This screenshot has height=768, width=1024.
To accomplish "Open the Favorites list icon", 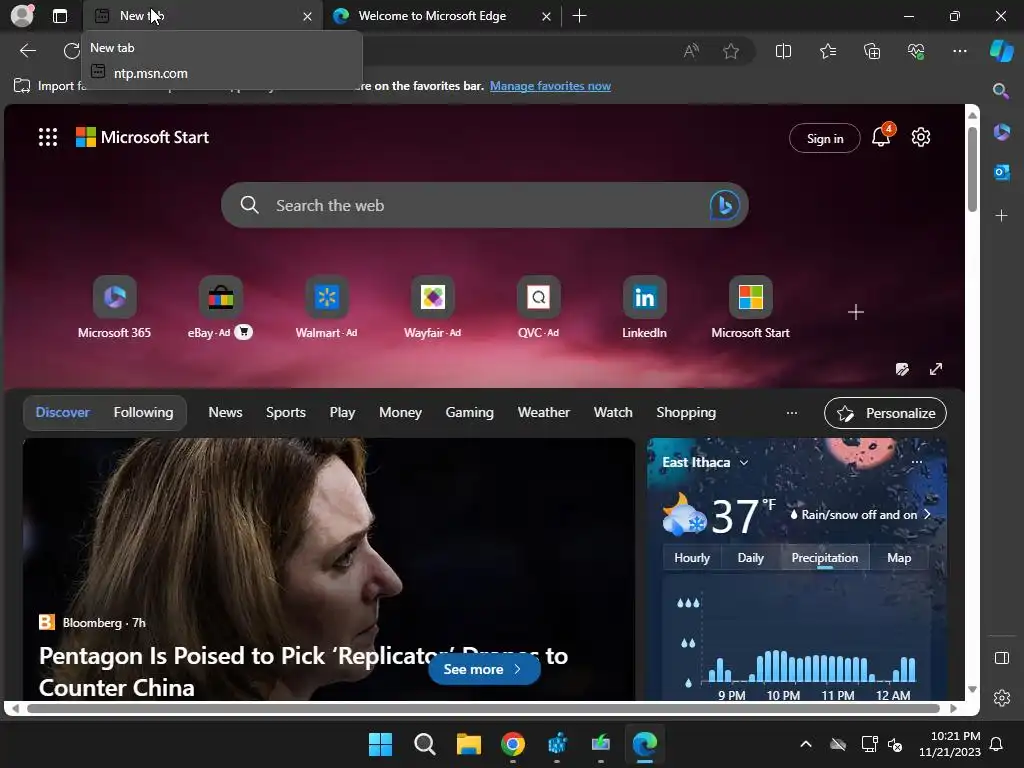I will coord(827,51).
